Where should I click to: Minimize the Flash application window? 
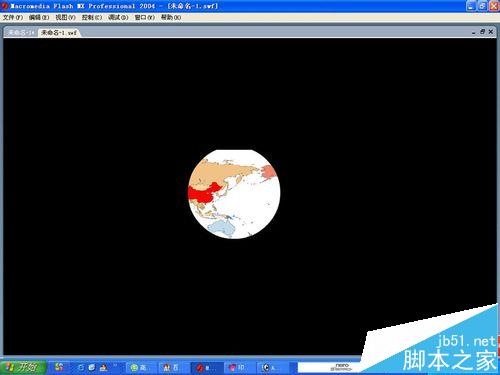point(471,6)
